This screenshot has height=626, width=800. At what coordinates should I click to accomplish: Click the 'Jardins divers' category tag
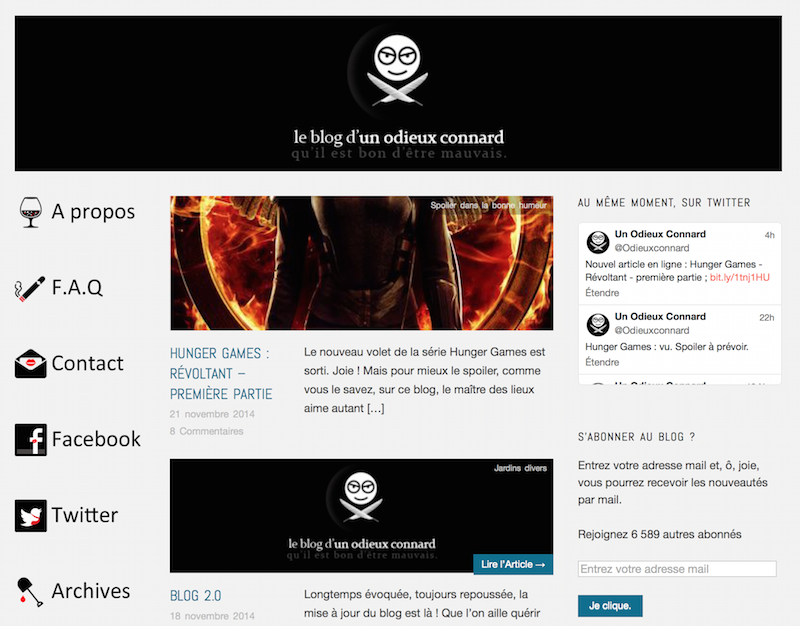(x=520, y=468)
